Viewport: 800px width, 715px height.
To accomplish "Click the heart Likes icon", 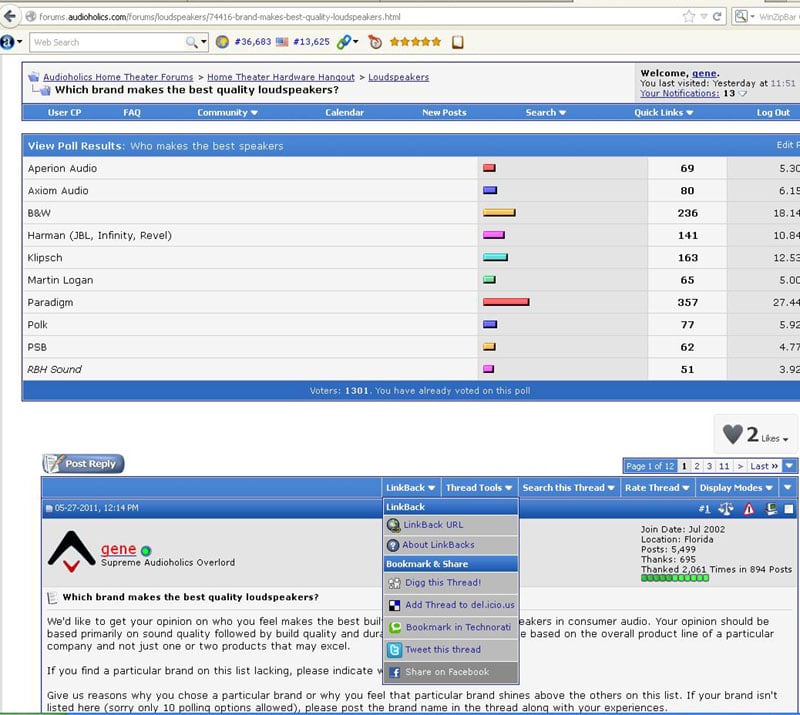I will pyautogui.click(x=733, y=434).
